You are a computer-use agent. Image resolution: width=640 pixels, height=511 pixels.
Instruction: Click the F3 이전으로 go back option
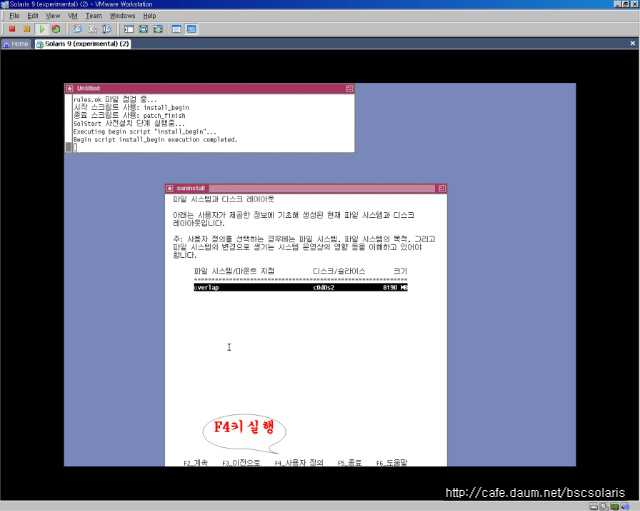point(241,463)
